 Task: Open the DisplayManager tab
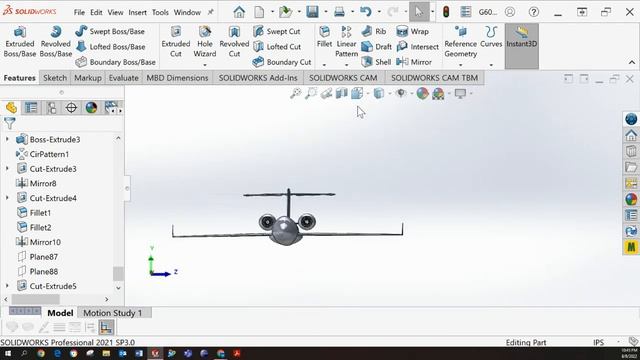click(91, 108)
